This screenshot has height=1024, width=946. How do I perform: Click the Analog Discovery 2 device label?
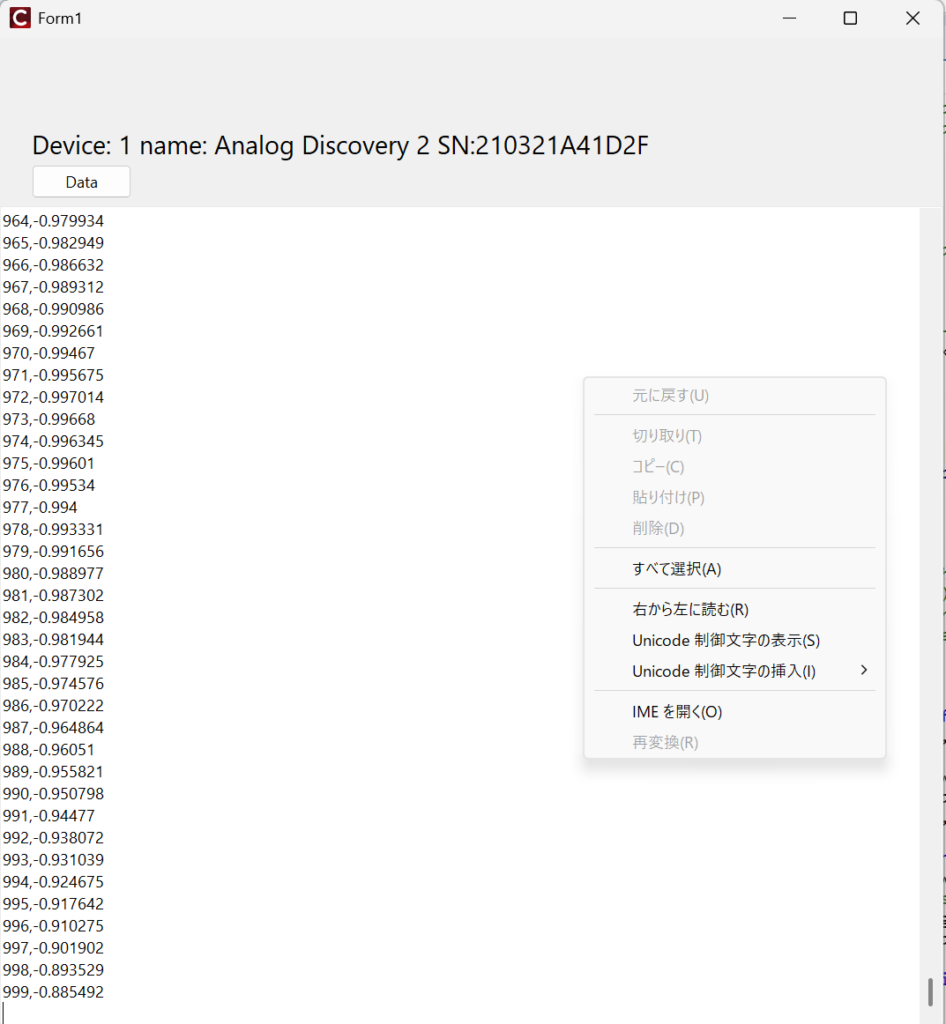340,146
